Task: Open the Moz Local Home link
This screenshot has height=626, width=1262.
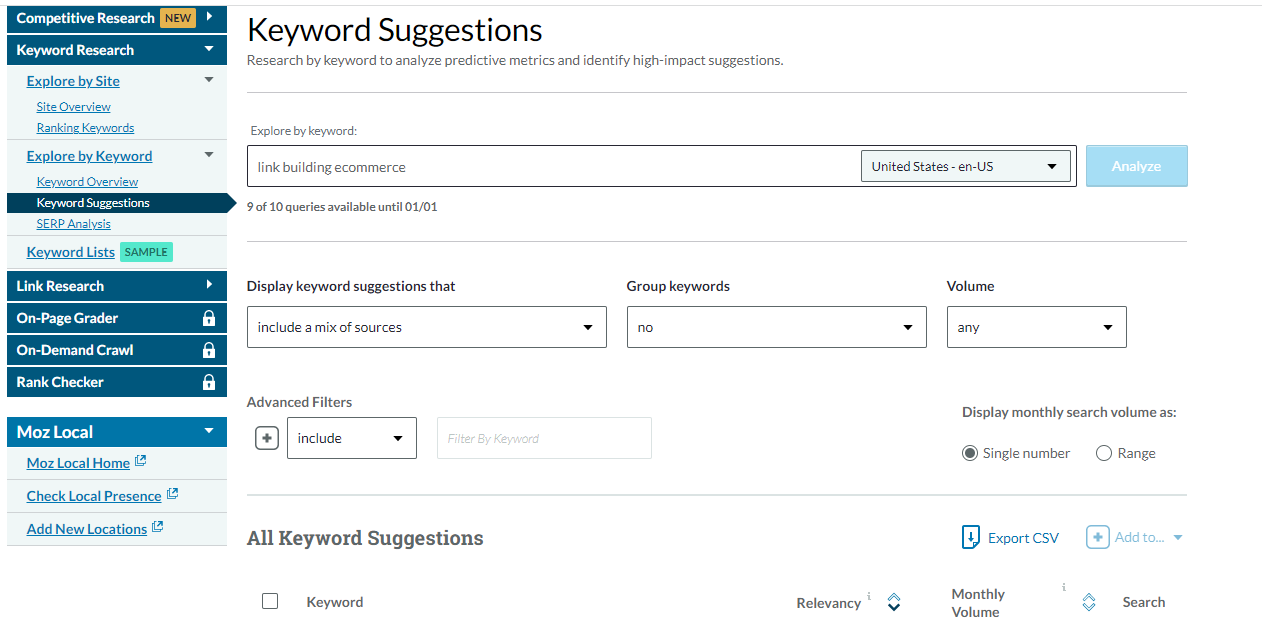Action: 78,463
